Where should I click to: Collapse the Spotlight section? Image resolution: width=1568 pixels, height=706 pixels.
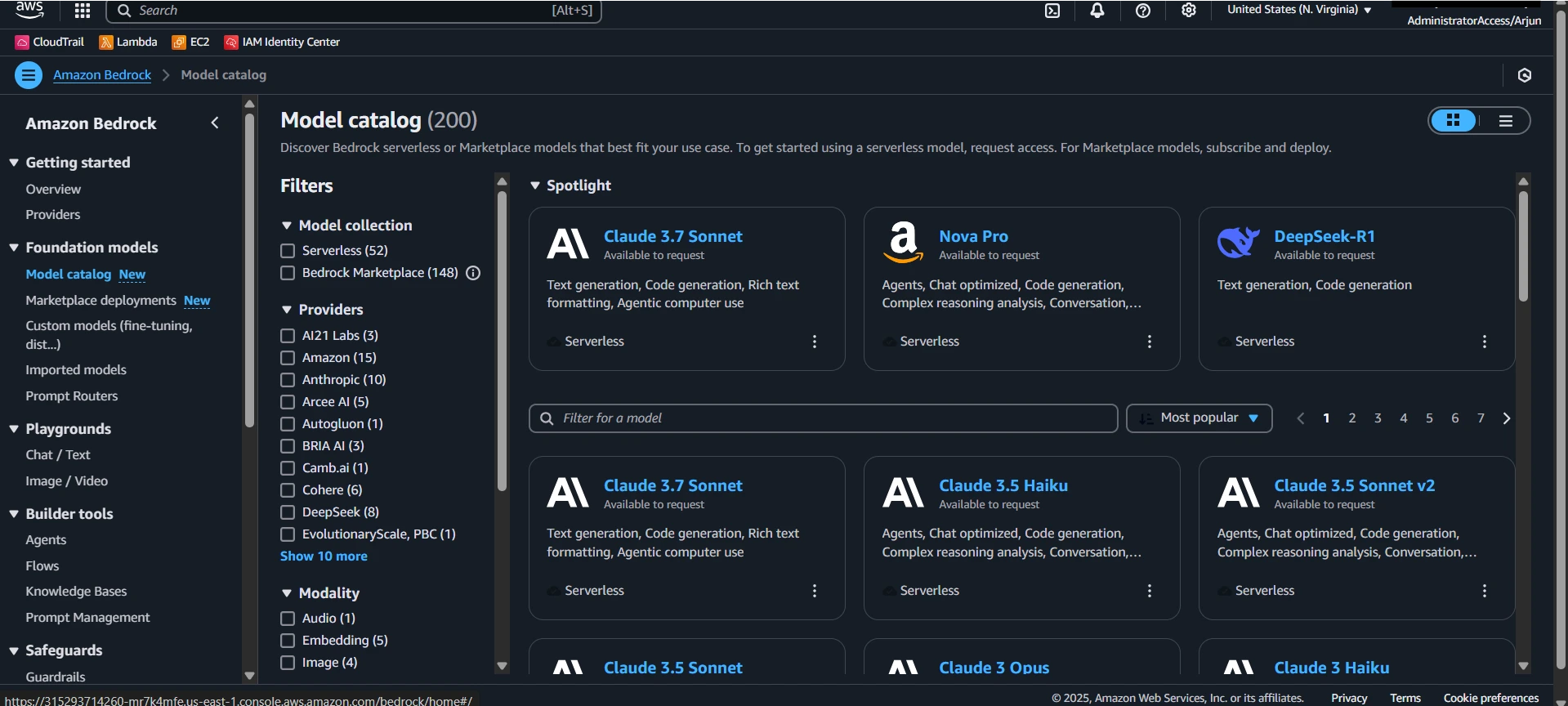click(x=535, y=185)
